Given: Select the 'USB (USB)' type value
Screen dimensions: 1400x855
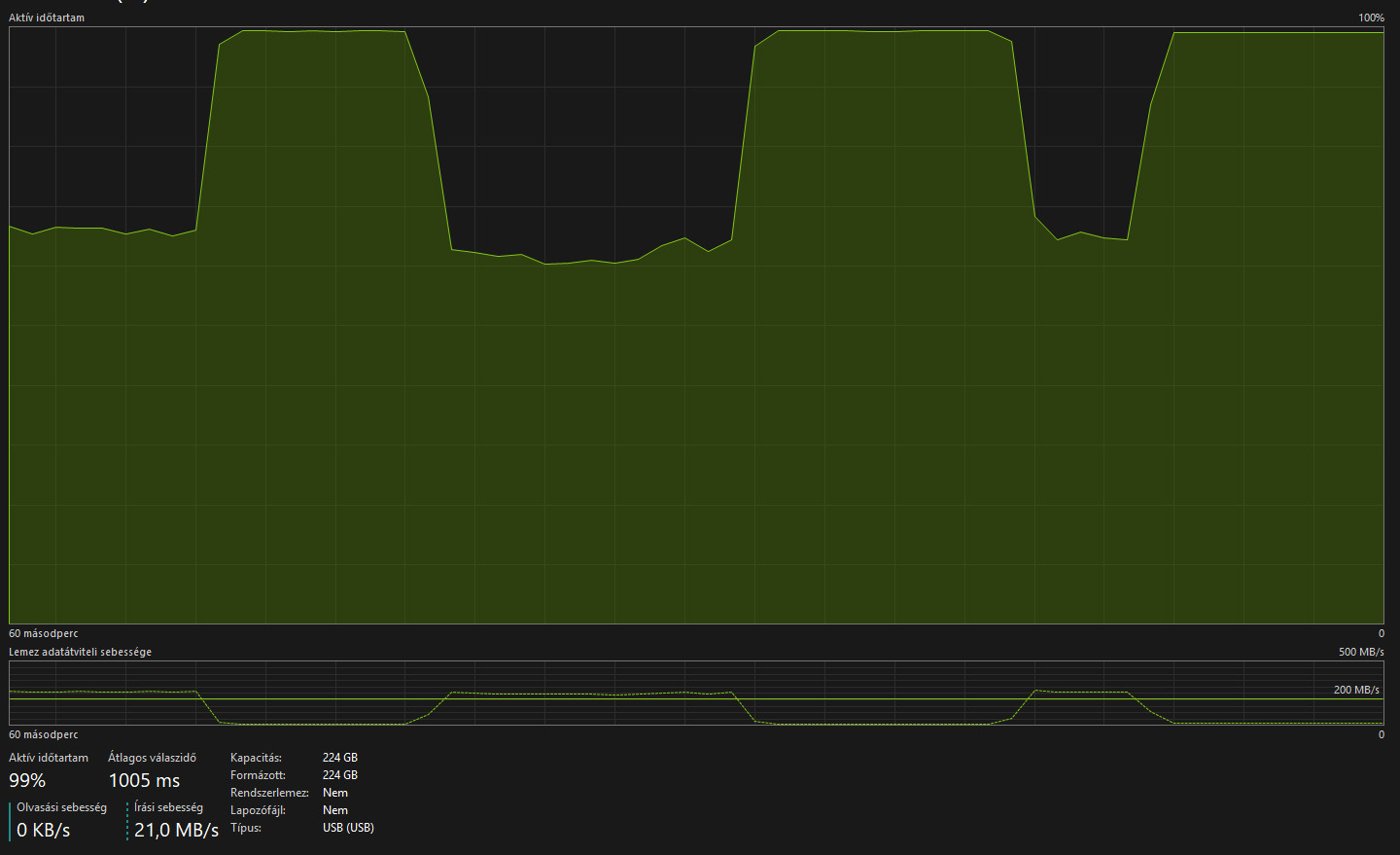Looking at the screenshot, I should click(x=348, y=828).
